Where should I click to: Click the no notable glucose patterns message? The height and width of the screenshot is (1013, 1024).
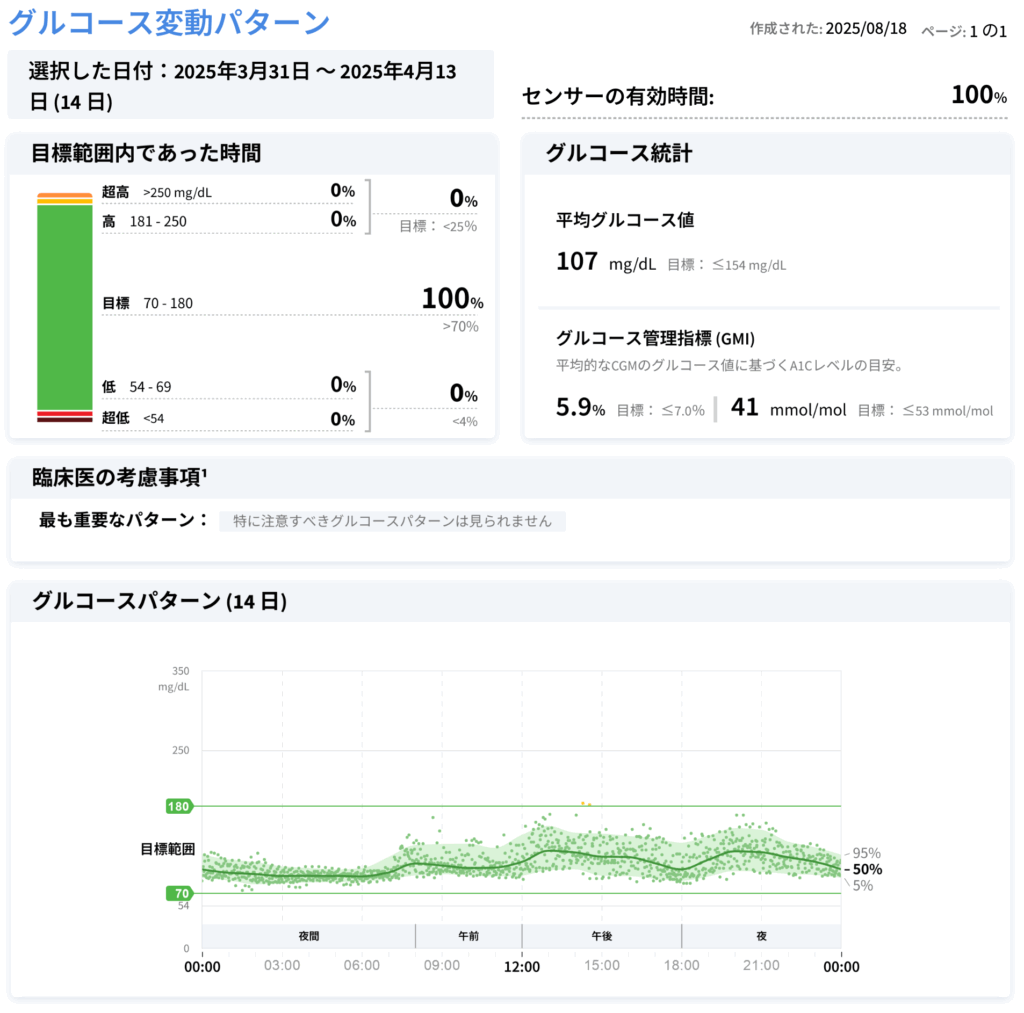(x=392, y=521)
